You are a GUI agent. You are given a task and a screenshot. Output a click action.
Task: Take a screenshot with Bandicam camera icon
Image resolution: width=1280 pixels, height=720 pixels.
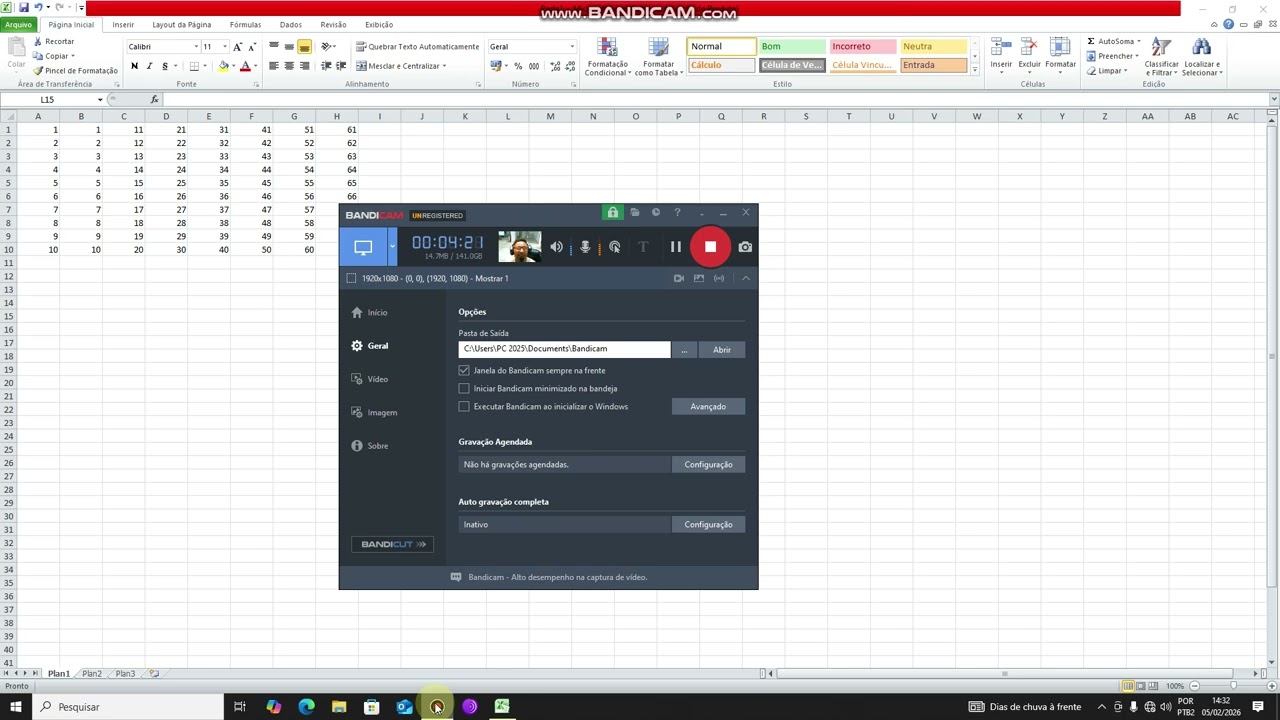[x=745, y=247]
